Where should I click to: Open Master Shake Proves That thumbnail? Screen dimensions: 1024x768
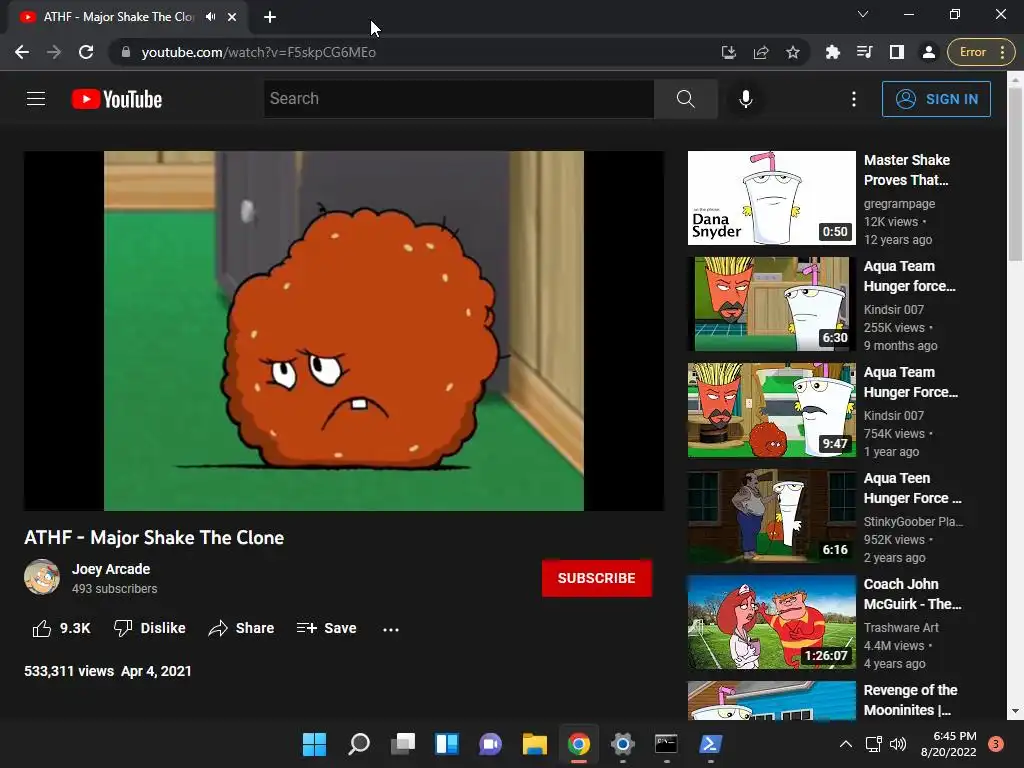click(x=771, y=198)
